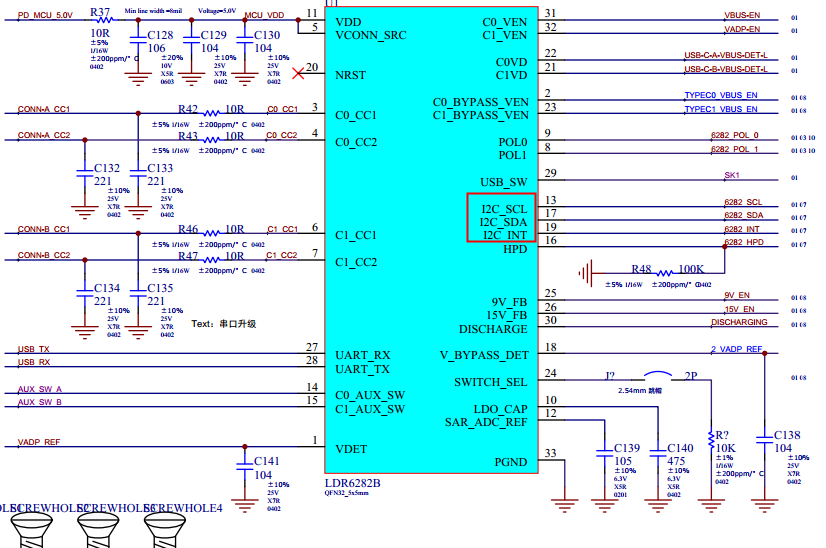Select capacitor C138 symbol
The image size is (826, 548).
coord(764,439)
